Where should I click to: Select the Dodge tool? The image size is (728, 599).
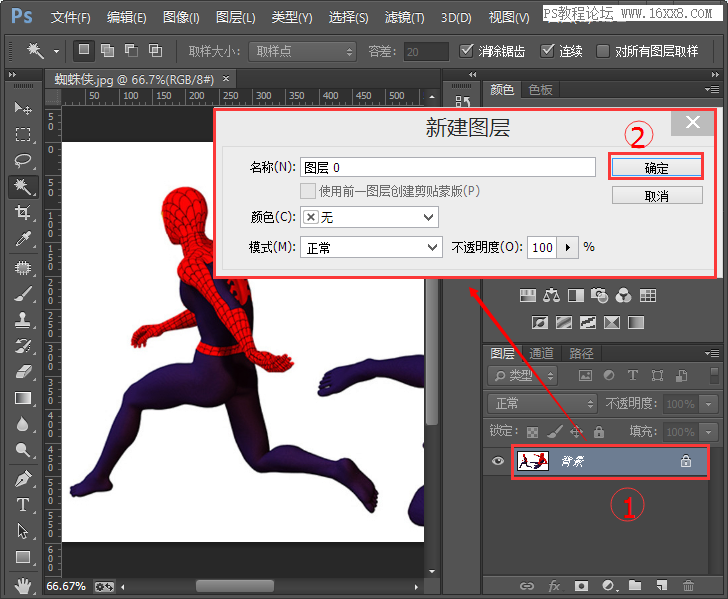click(x=22, y=450)
